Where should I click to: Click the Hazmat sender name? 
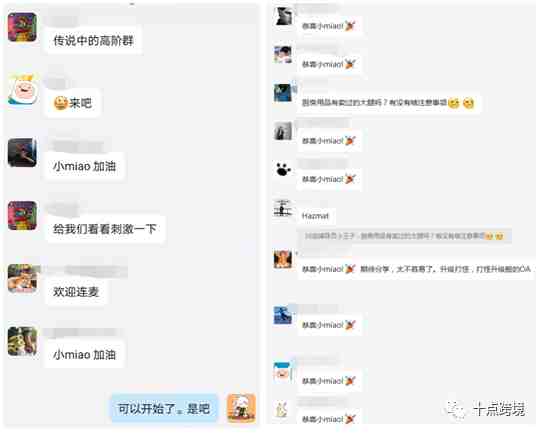click(315, 216)
